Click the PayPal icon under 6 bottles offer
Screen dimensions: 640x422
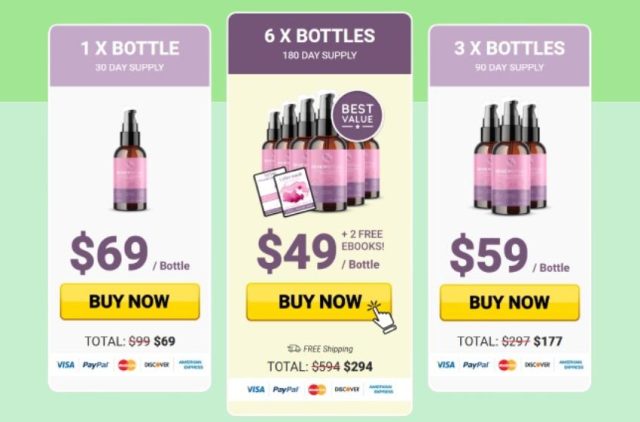click(x=286, y=389)
